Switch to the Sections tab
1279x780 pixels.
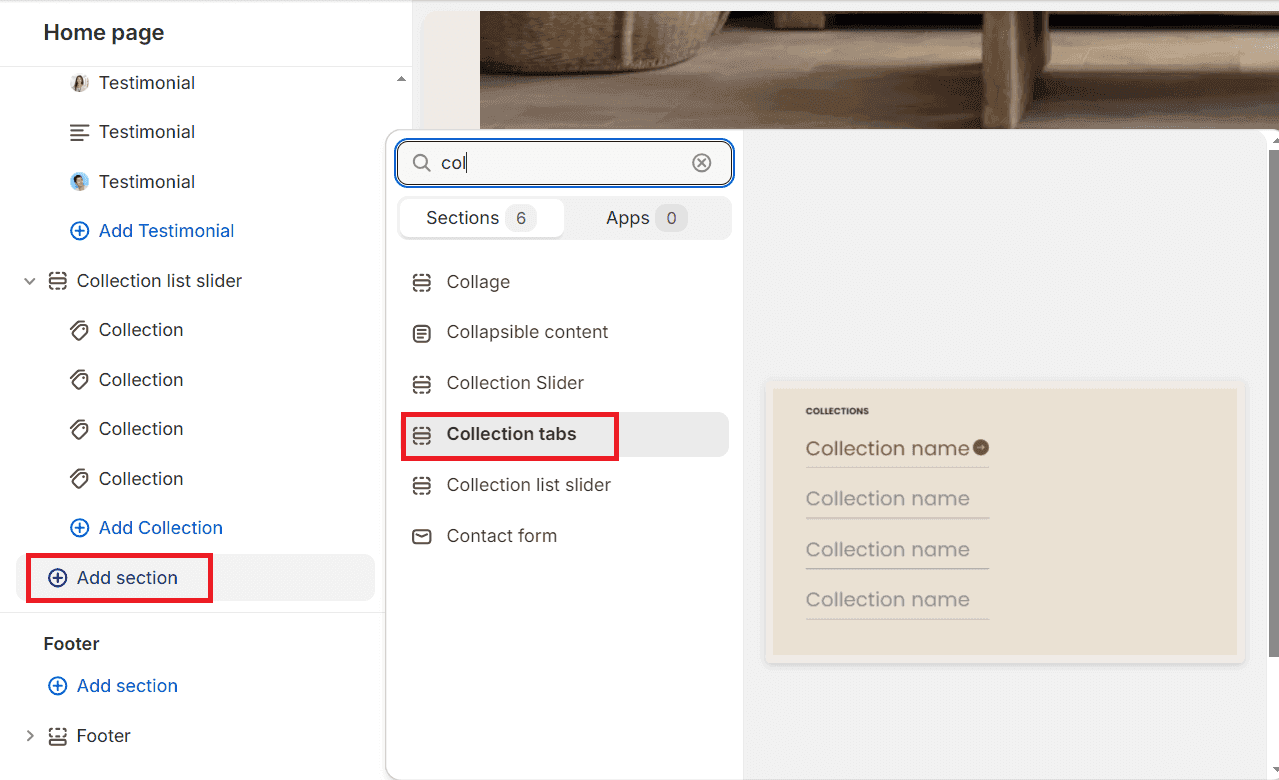[481, 218]
